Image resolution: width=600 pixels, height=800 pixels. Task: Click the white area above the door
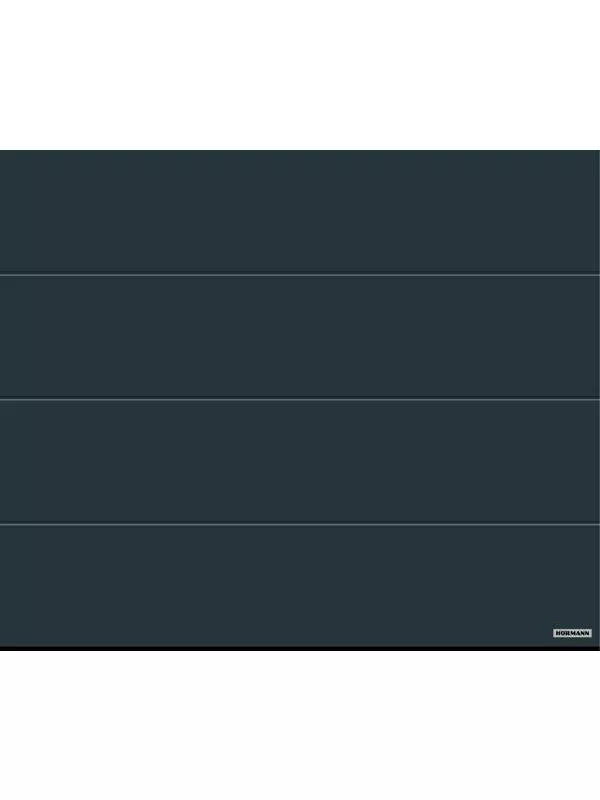click(300, 75)
